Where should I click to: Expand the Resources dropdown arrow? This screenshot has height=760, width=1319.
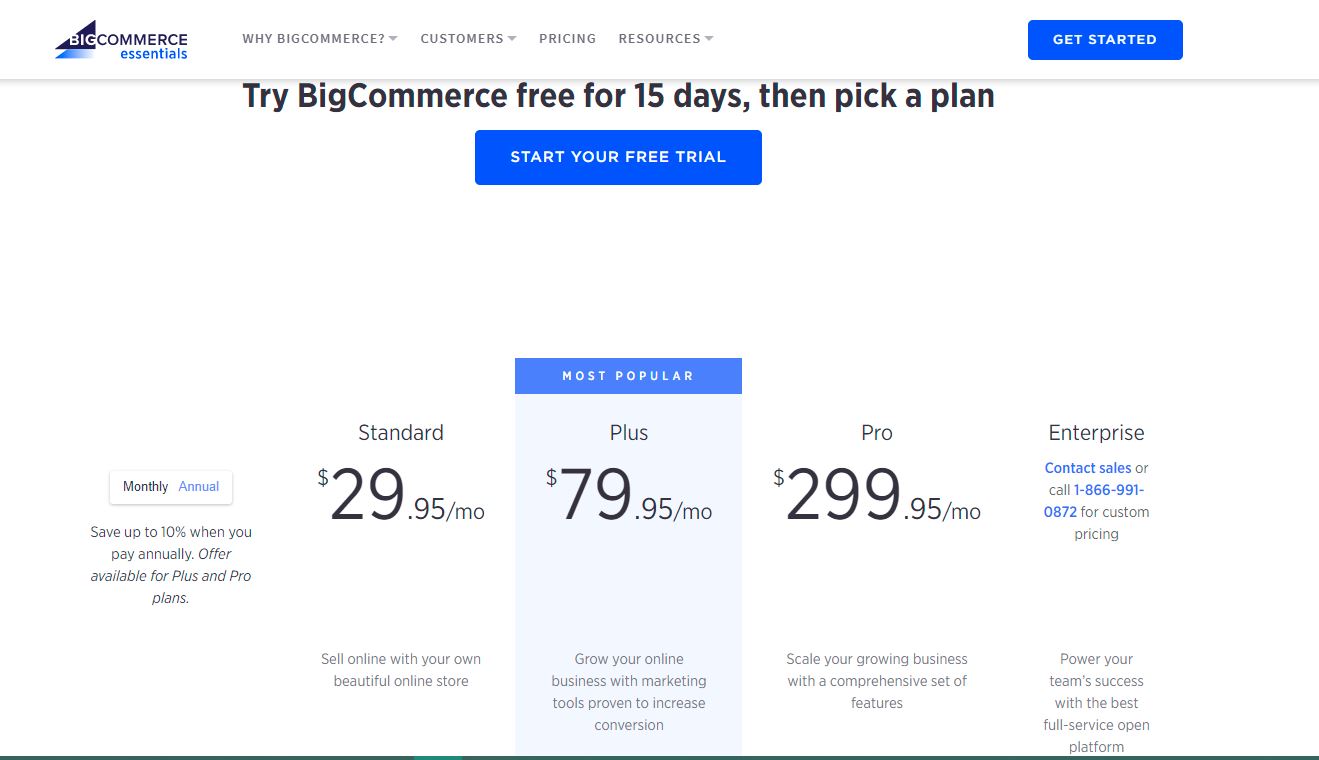(x=709, y=39)
